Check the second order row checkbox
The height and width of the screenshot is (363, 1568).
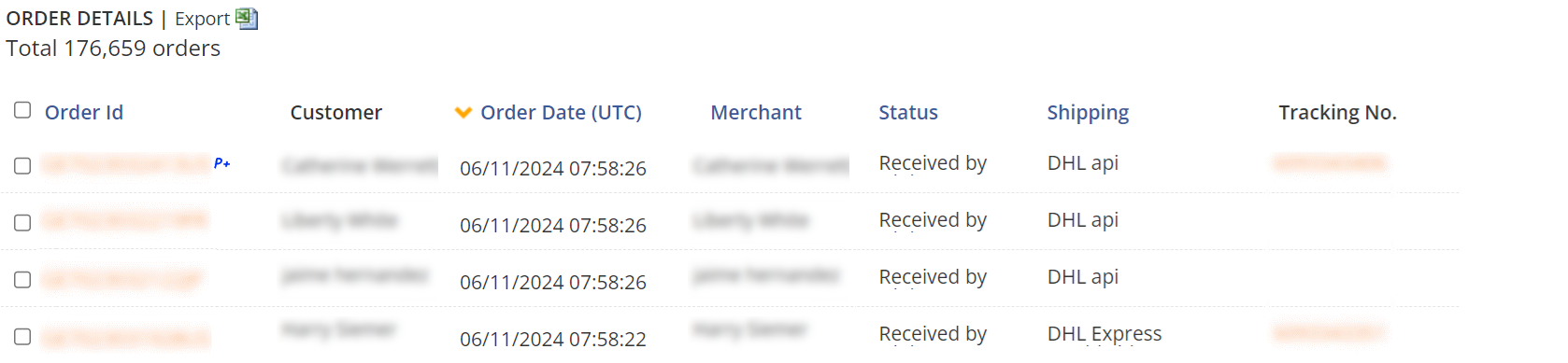coord(22,223)
